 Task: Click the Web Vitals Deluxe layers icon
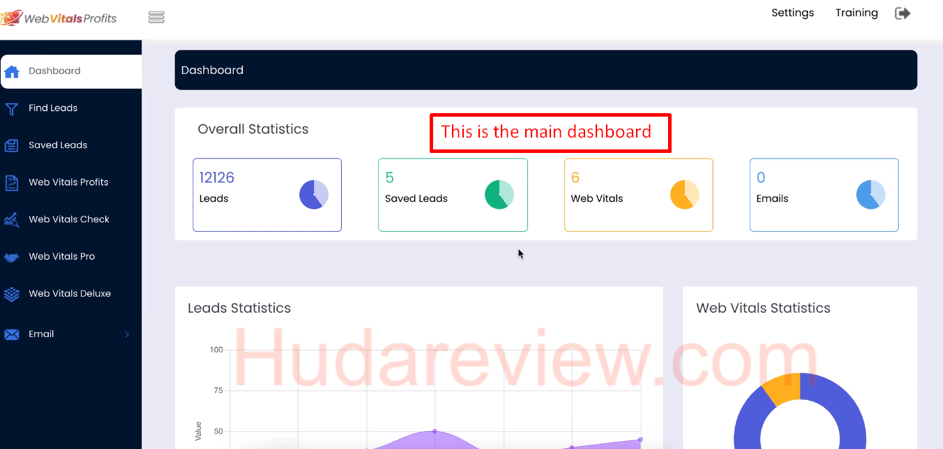pos(11,294)
